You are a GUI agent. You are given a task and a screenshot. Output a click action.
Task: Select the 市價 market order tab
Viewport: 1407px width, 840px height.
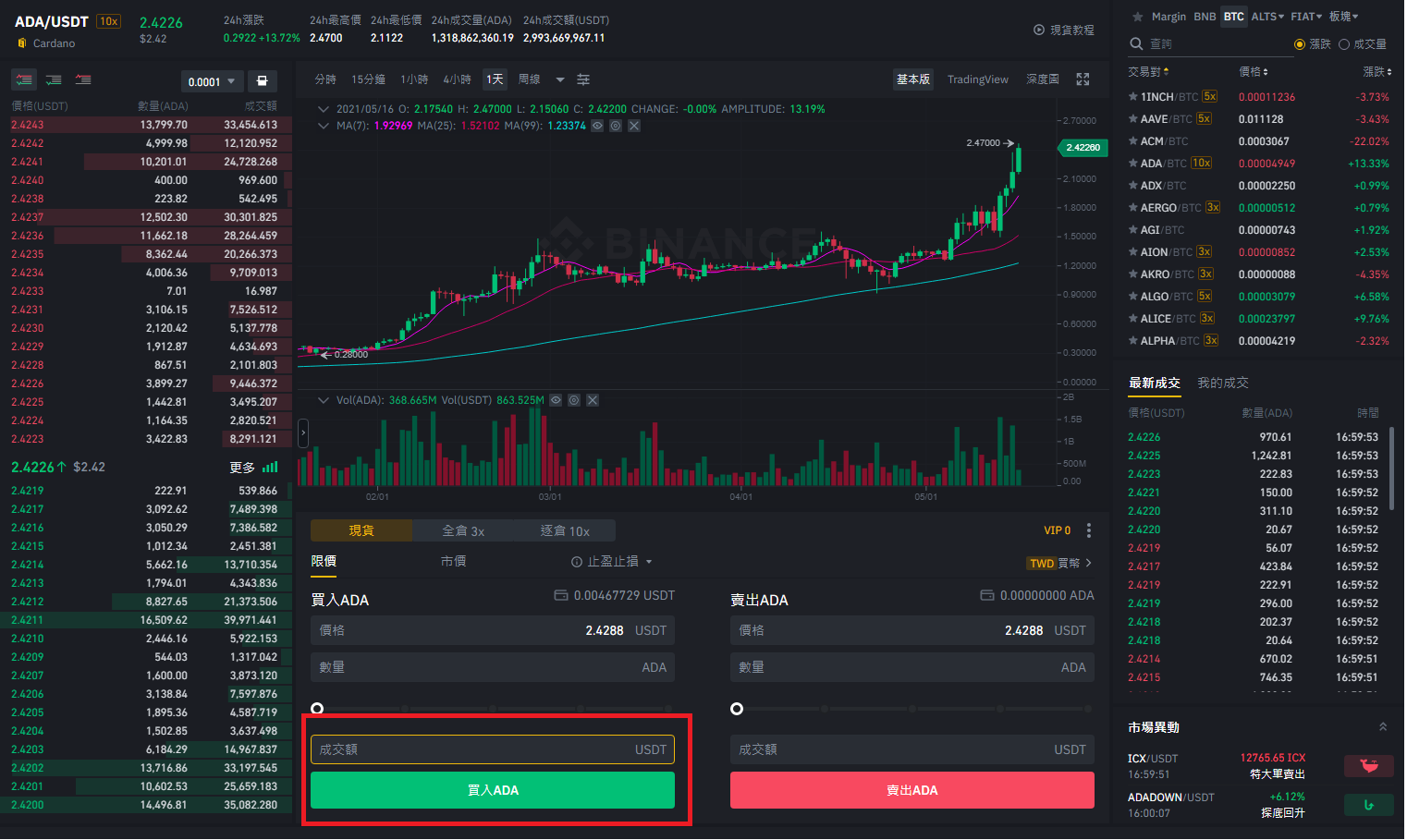click(x=453, y=561)
